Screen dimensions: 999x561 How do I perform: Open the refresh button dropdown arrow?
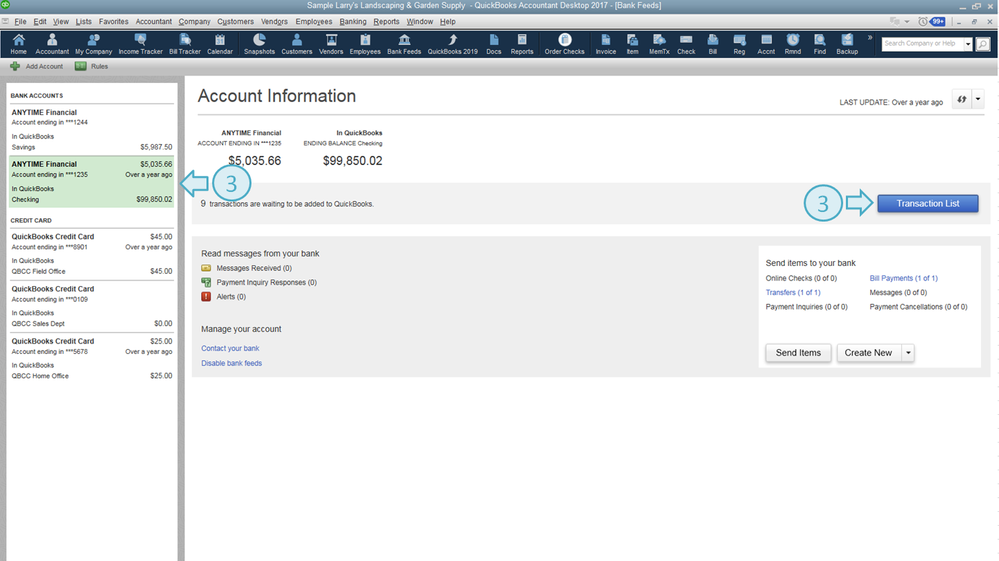coord(978,99)
